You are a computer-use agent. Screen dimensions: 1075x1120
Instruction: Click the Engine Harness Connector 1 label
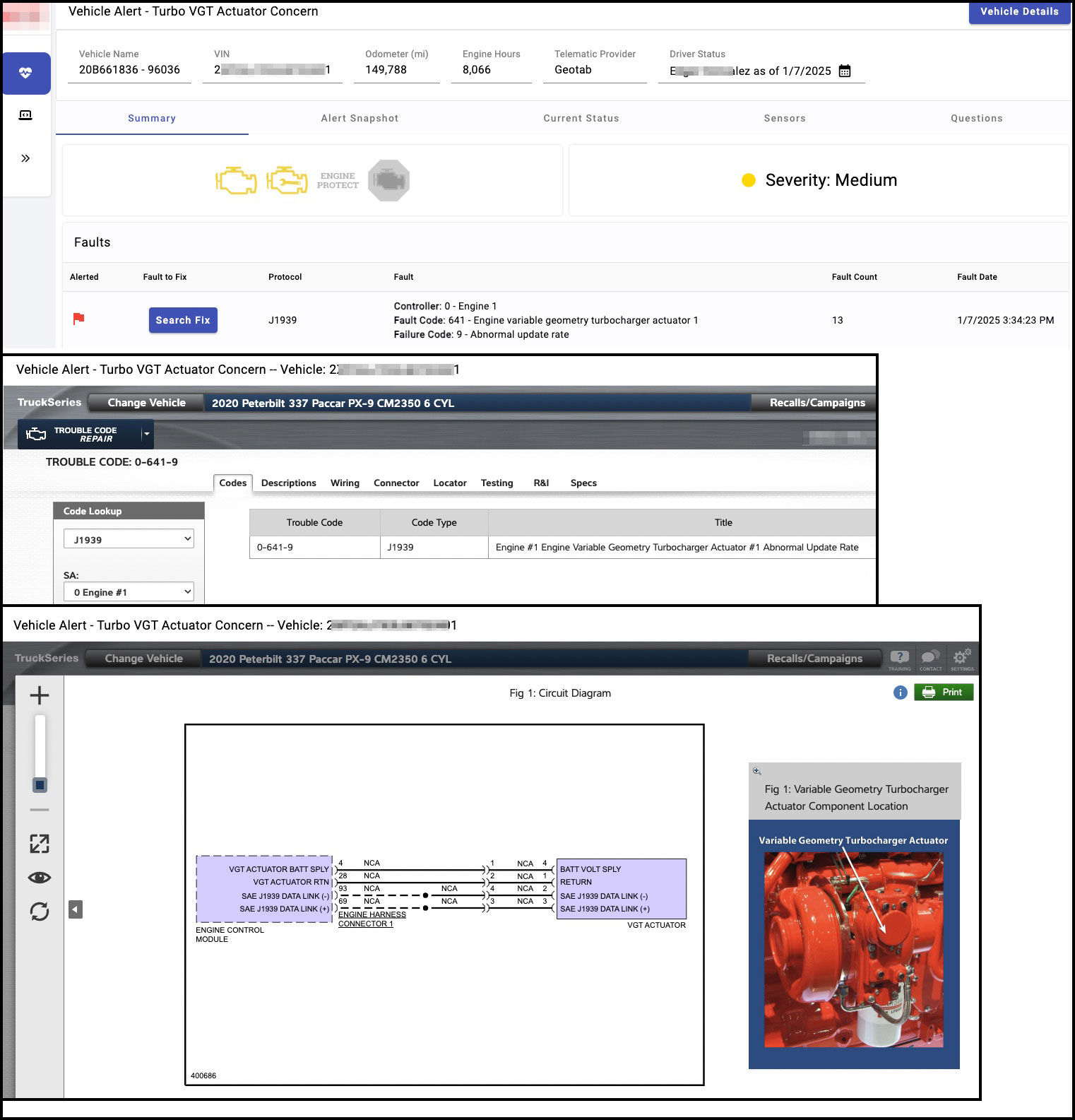click(x=372, y=919)
